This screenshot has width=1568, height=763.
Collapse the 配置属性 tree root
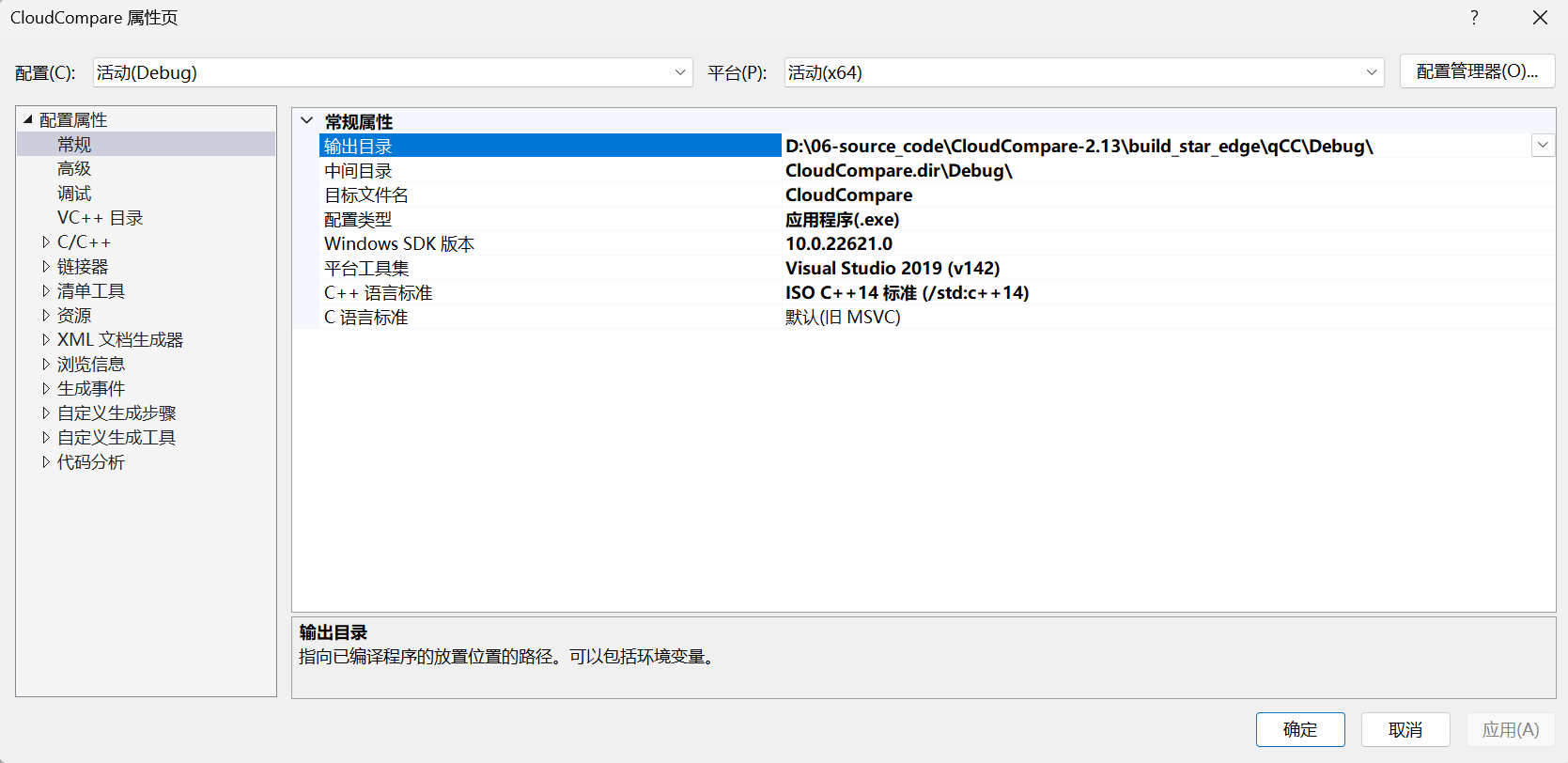28,119
